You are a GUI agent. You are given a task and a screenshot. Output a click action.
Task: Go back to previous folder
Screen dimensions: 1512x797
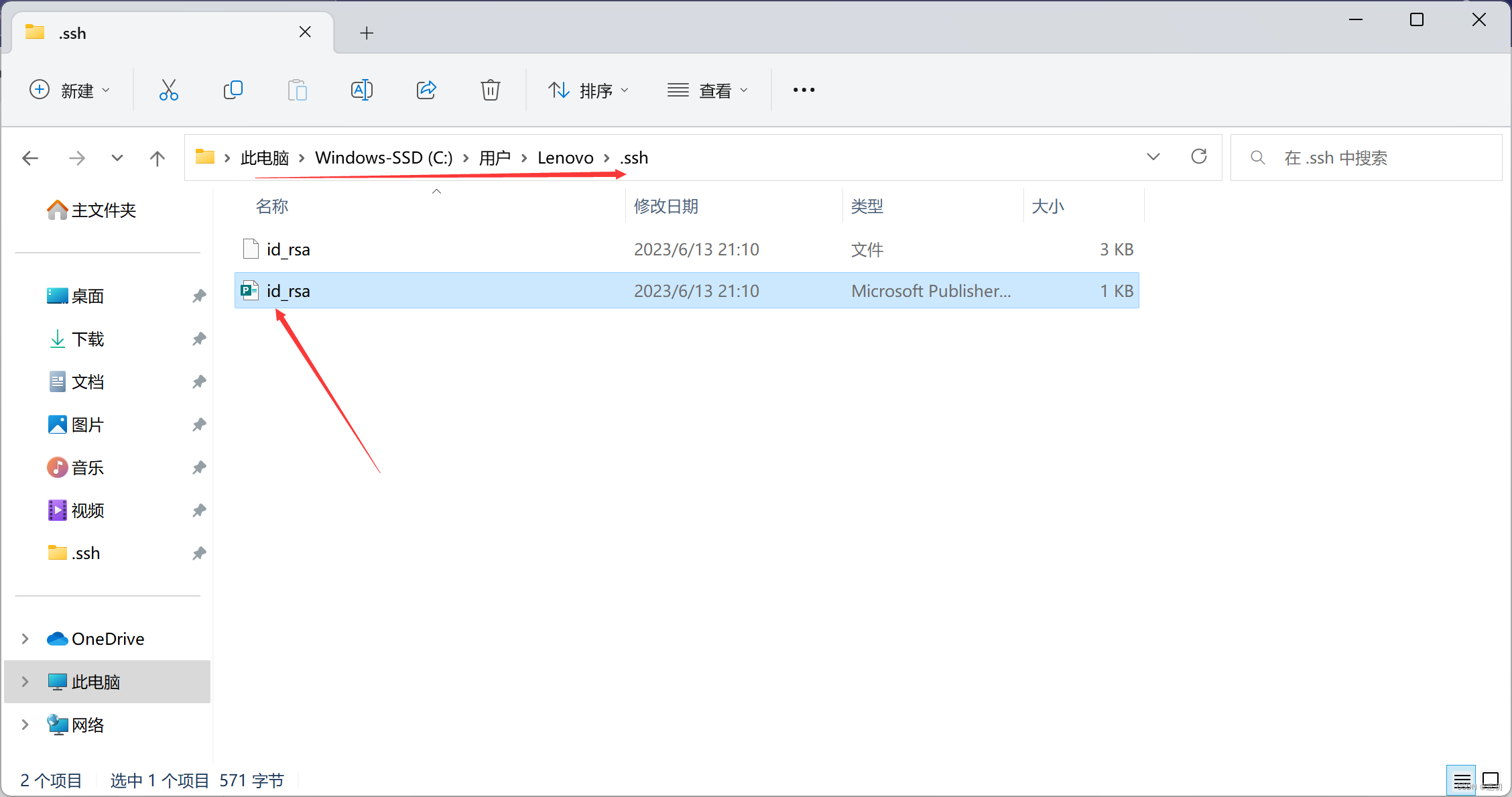pos(30,158)
